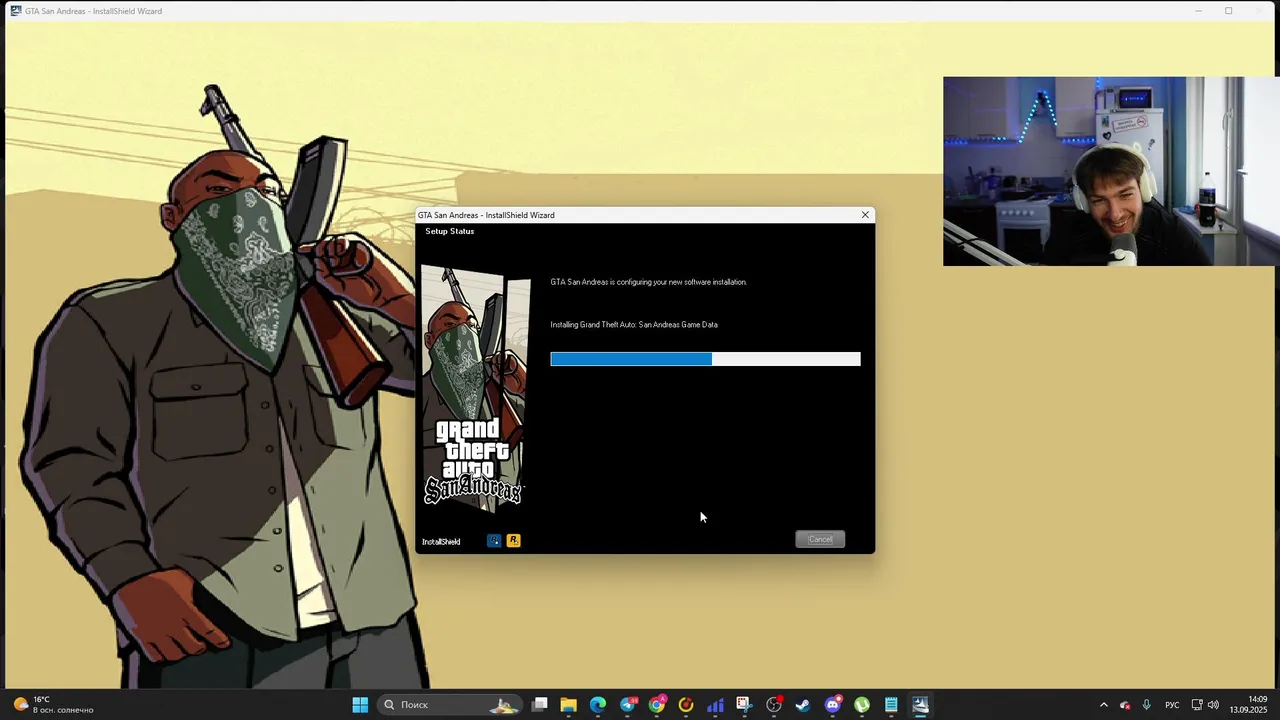The image size is (1280, 720).
Task: Open the yellow circular music app icon
Action: pos(686,705)
